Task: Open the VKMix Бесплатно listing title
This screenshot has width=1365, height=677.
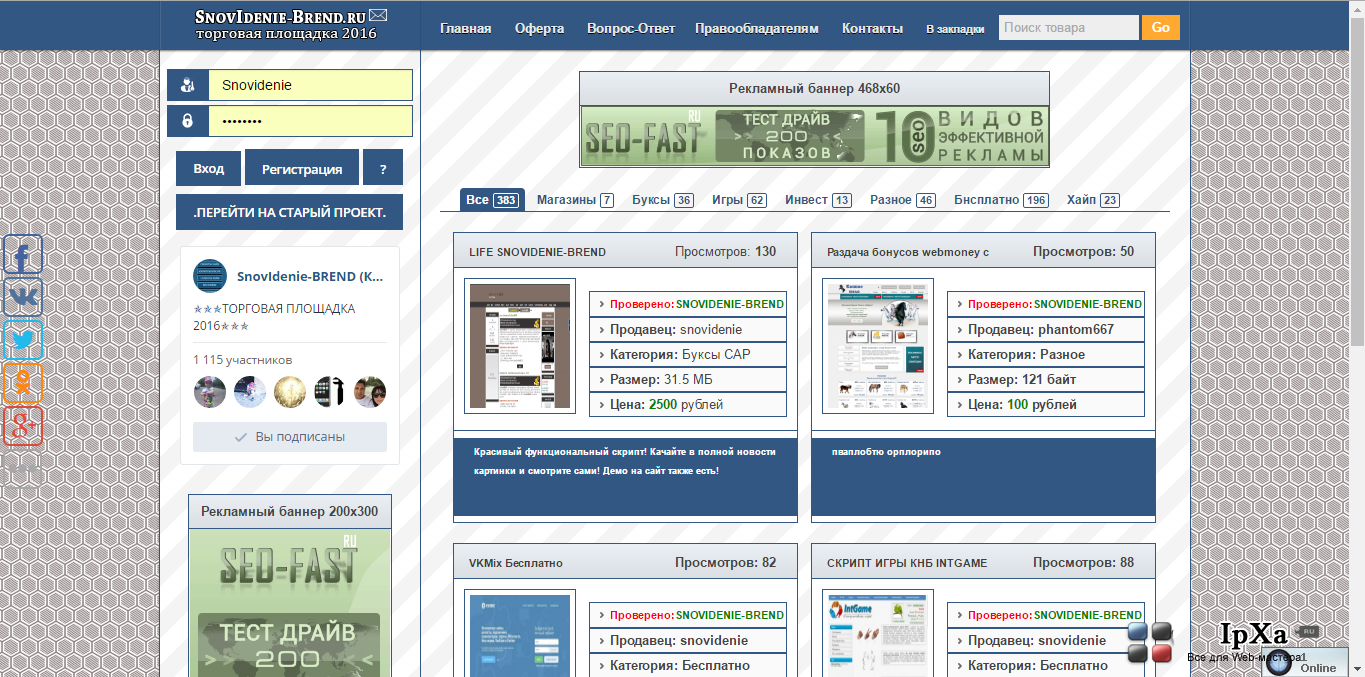Action: (516, 563)
